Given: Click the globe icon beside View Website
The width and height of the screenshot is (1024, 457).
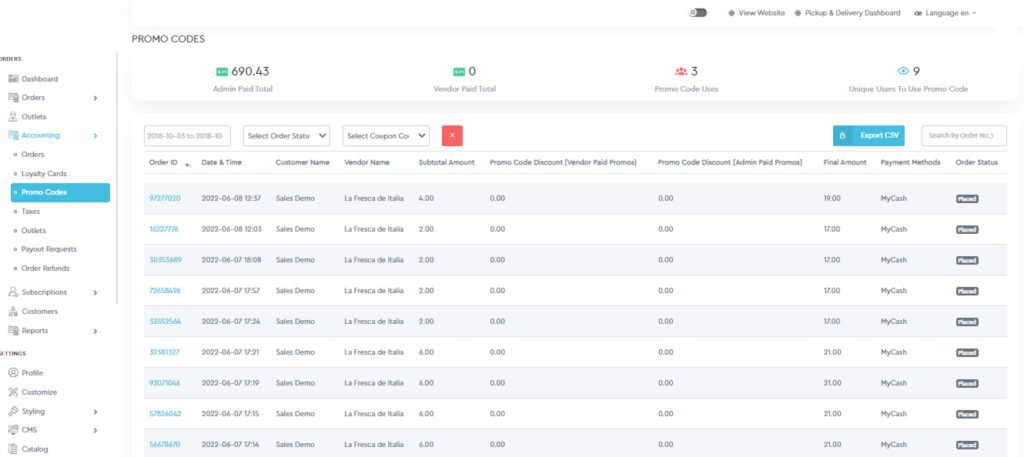Looking at the screenshot, I should (x=731, y=13).
